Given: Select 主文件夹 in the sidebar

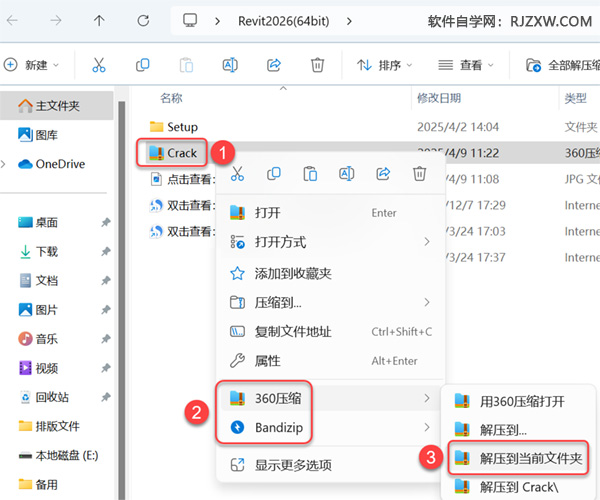Looking at the screenshot, I should (x=57, y=106).
